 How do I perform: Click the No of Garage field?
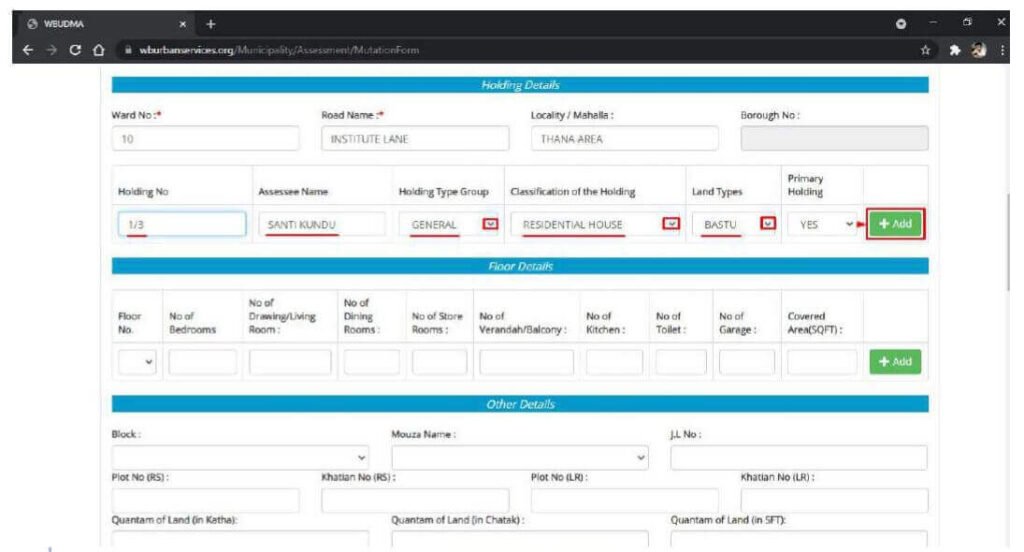point(746,361)
